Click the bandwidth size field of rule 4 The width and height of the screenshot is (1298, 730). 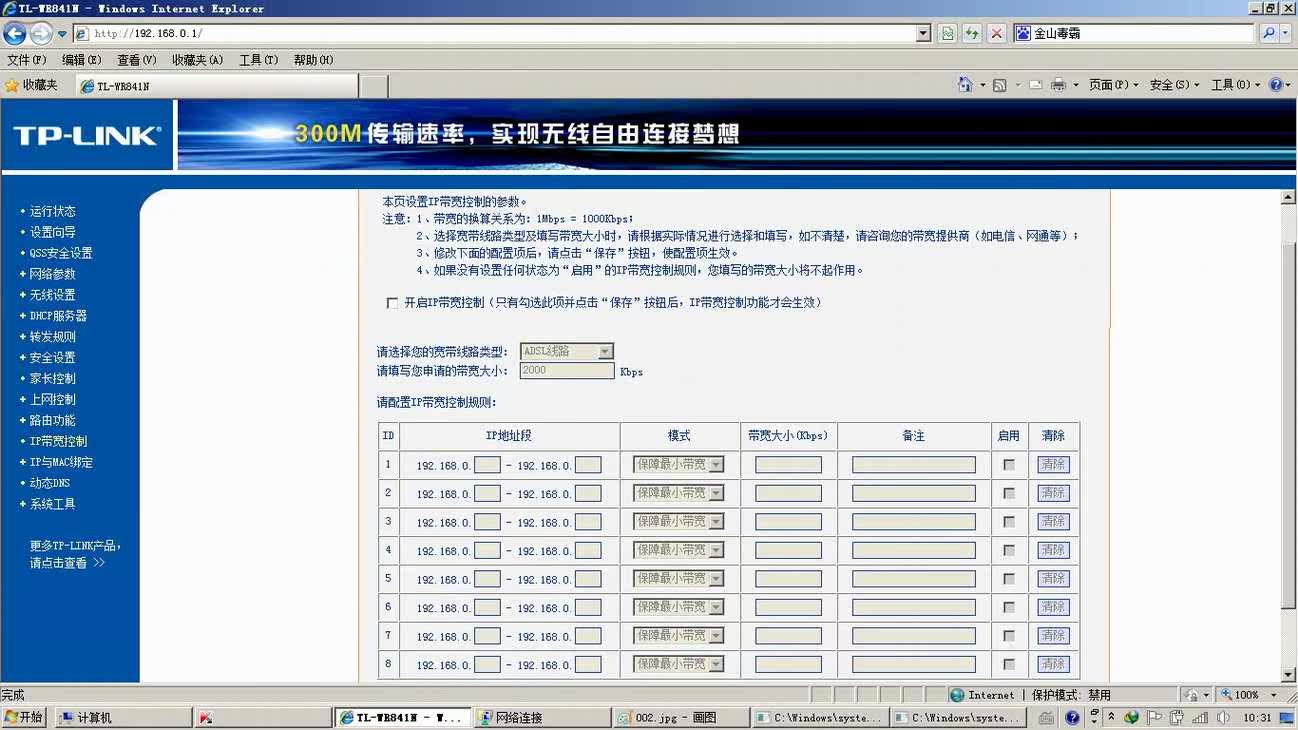point(788,550)
